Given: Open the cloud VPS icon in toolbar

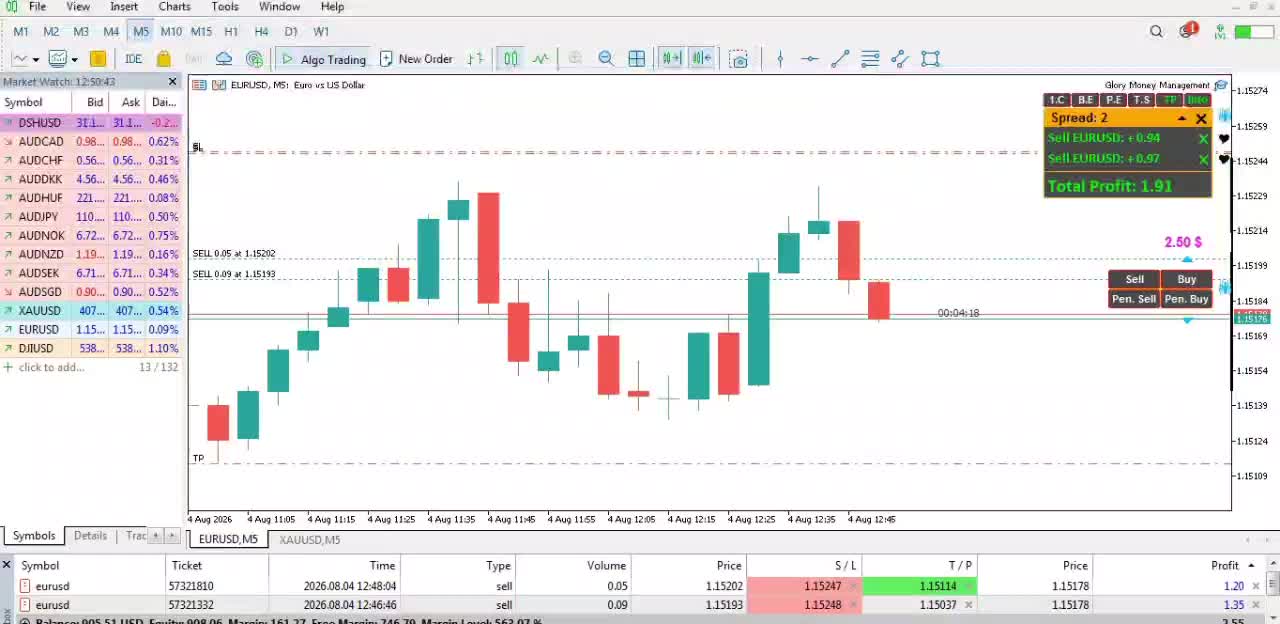Looking at the screenshot, I should point(224,59).
